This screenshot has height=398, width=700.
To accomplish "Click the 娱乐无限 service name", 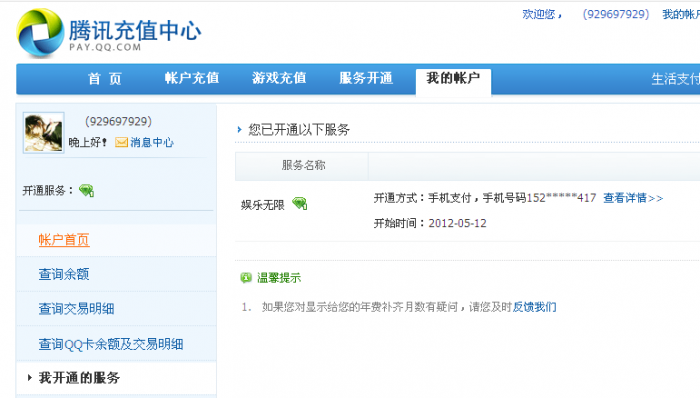I will pyautogui.click(x=262, y=205).
